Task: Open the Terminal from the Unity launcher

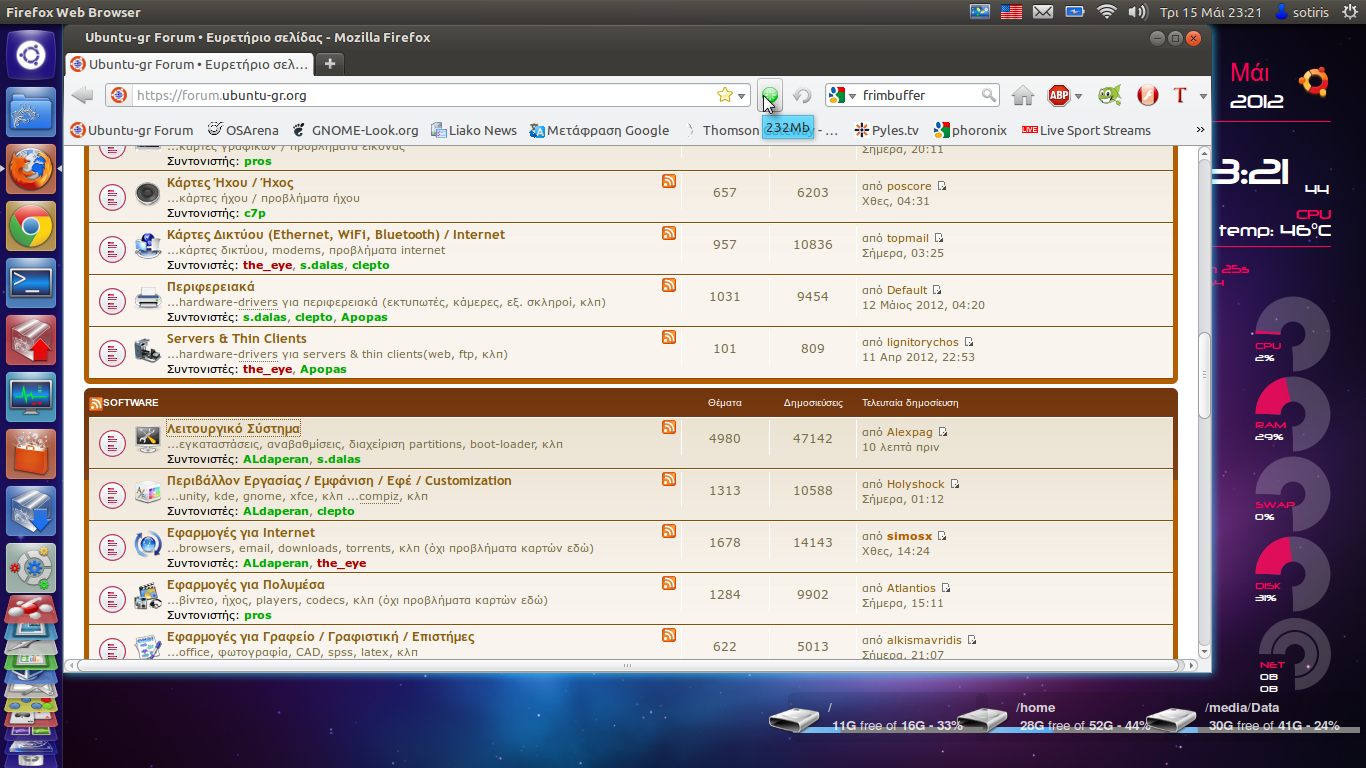Action: 31,284
